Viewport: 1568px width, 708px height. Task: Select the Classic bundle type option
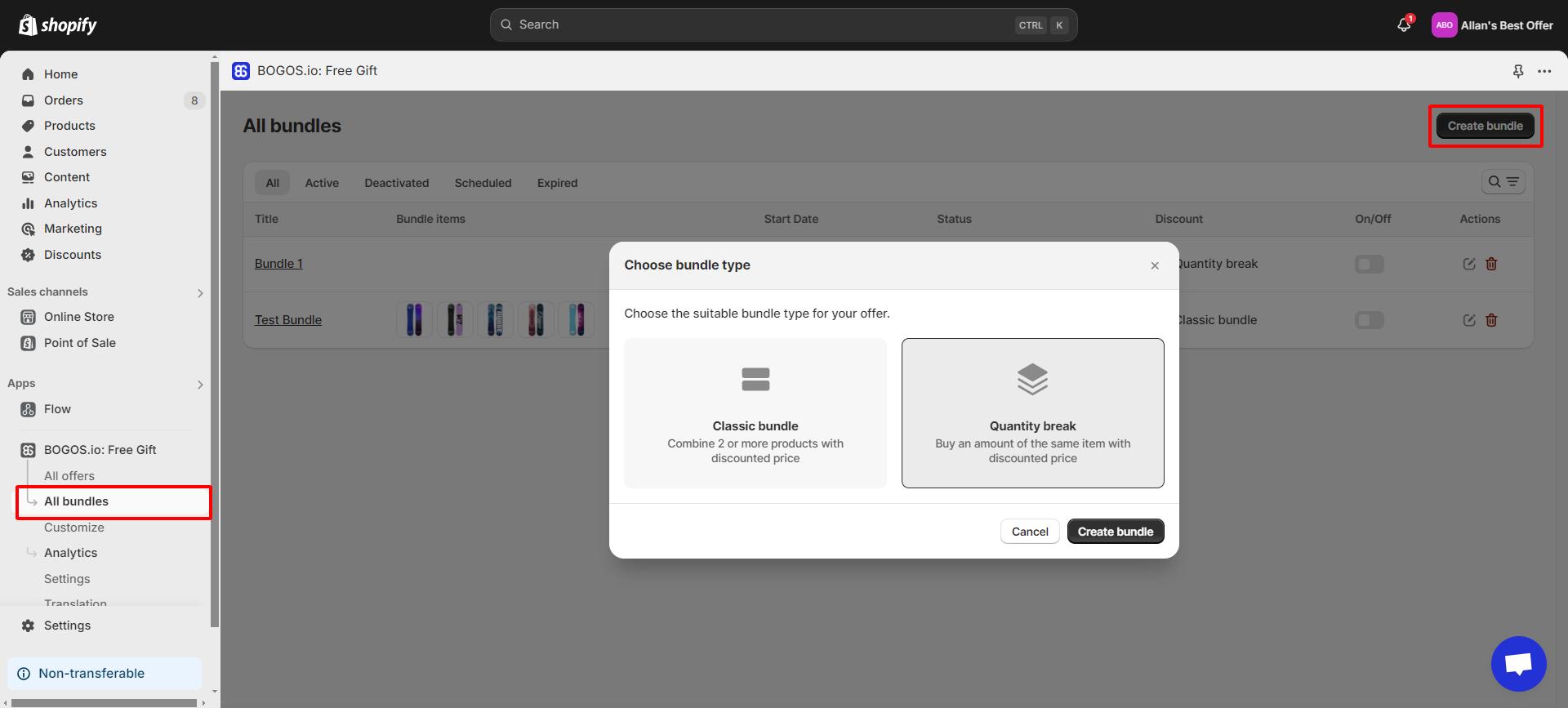coord(755,413)
